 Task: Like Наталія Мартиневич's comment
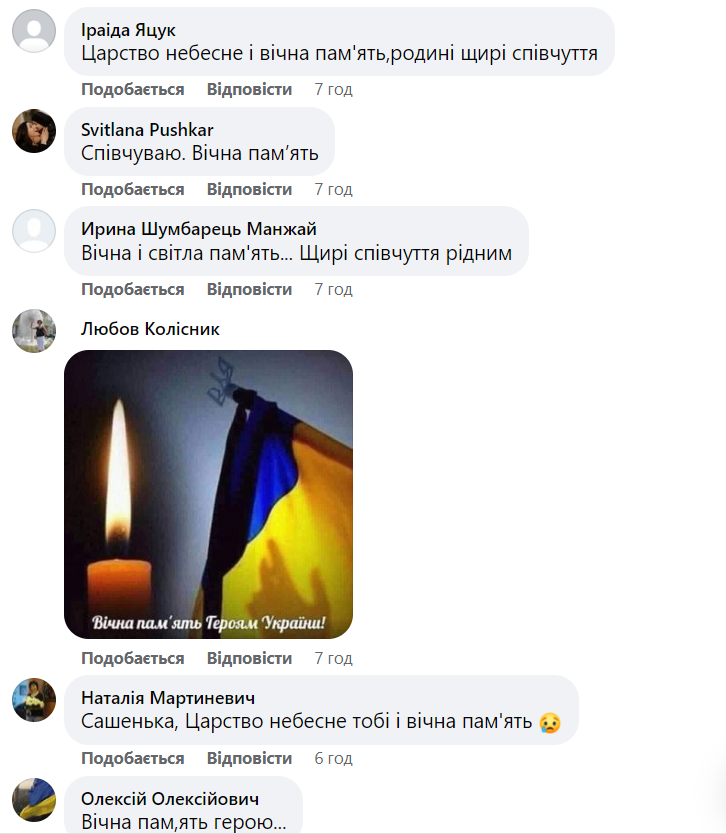point(132,758)
